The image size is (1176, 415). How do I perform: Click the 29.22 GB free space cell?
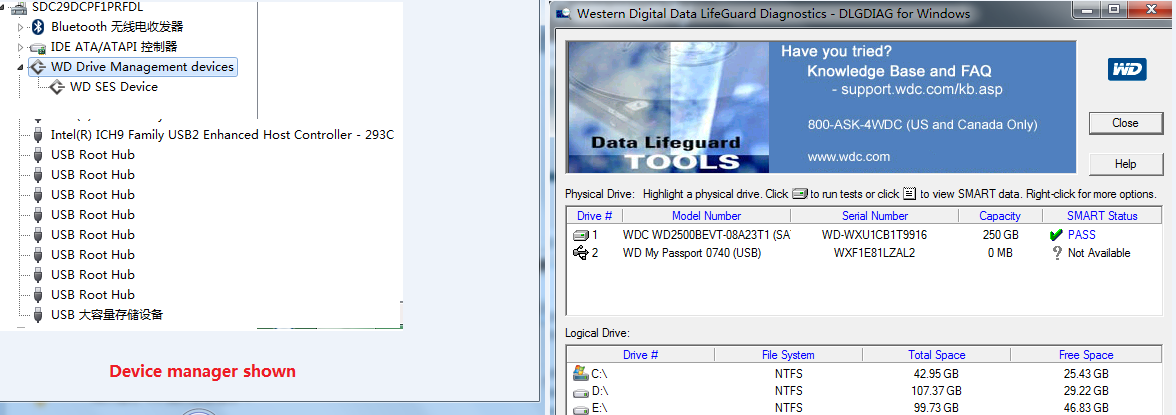pos(1085,391)
